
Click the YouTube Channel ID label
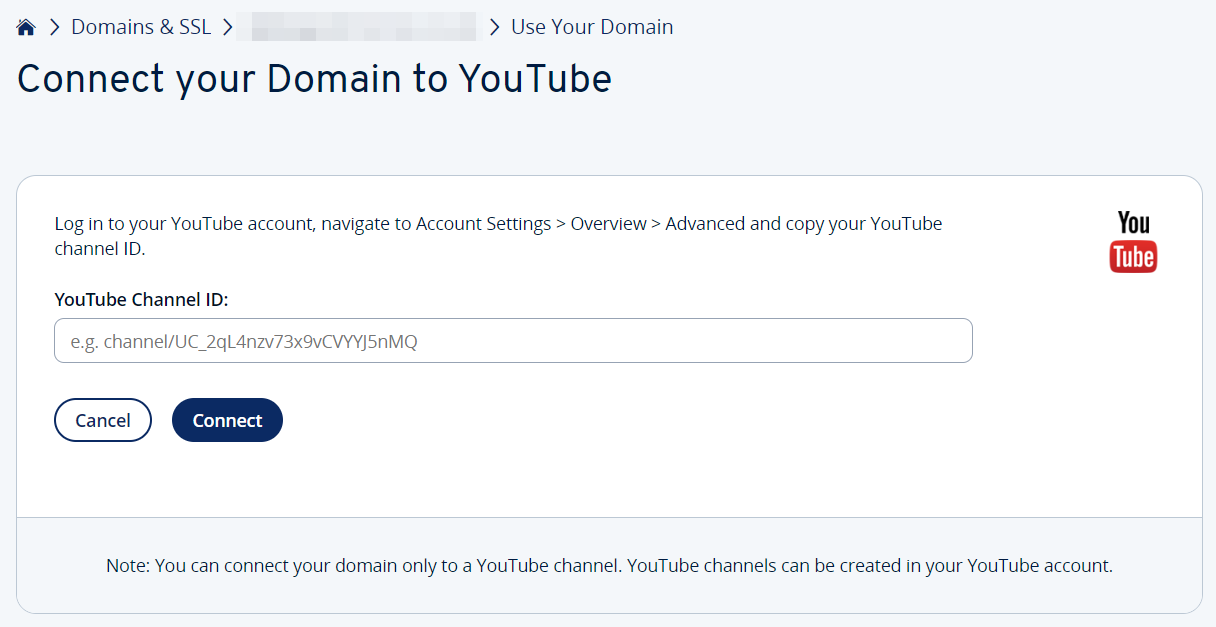(x=142, y=299)
